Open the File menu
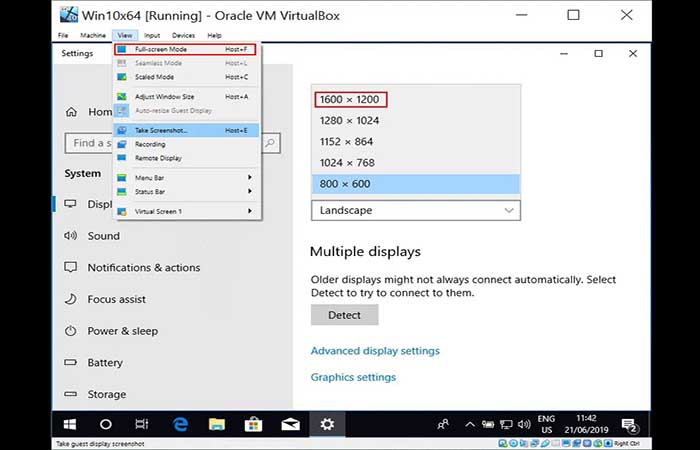 pyautogui.click(x=63, y=35)
